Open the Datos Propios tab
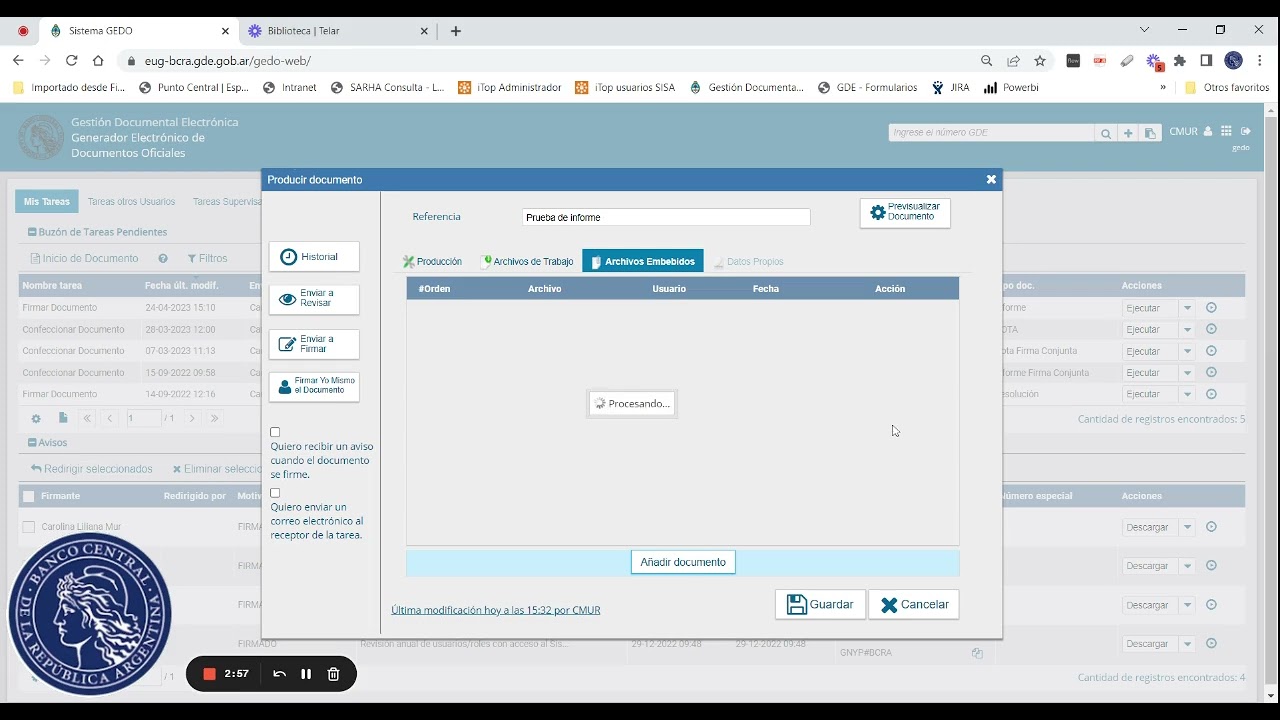Screen dimensions: 1280x720 tap(748, 261)
